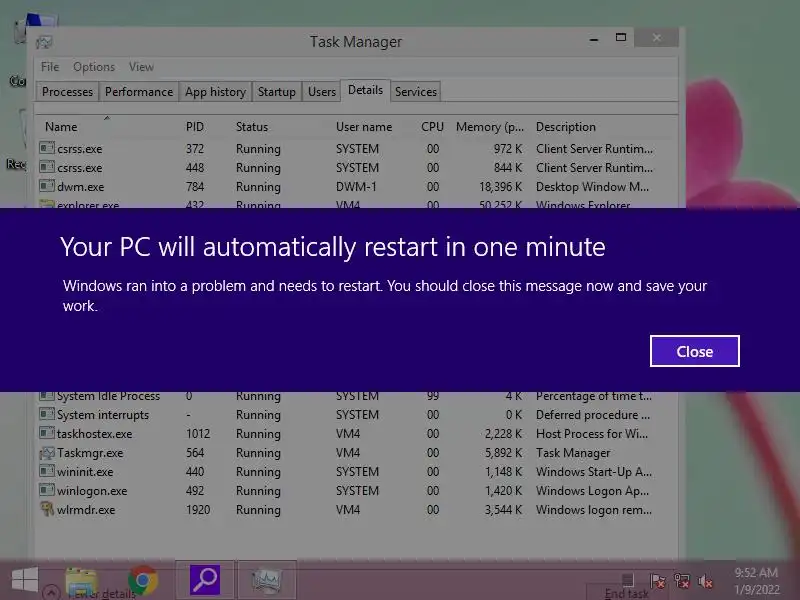This screenshot has width=800, height=600.
Task: Switch to the Services tab
Action: pos(416,92)
